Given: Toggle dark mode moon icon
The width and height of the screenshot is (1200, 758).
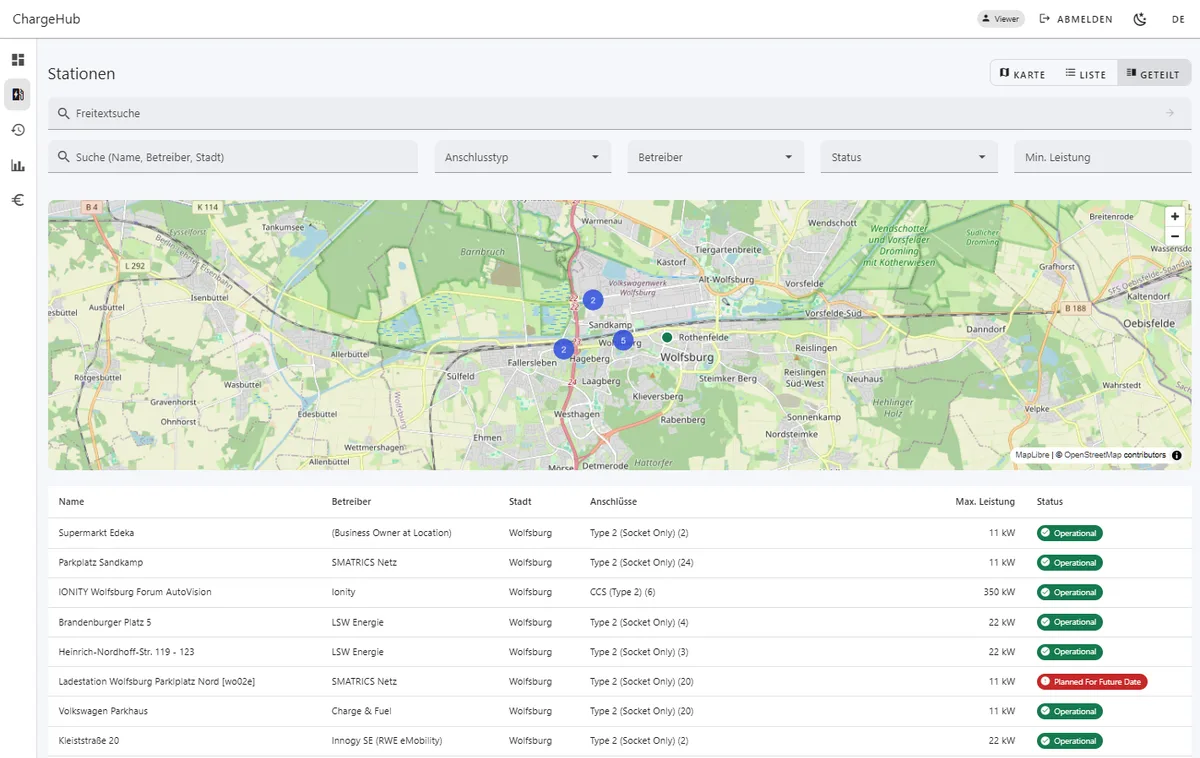Looking at the screenshot, I should (x=1140, y=19).
